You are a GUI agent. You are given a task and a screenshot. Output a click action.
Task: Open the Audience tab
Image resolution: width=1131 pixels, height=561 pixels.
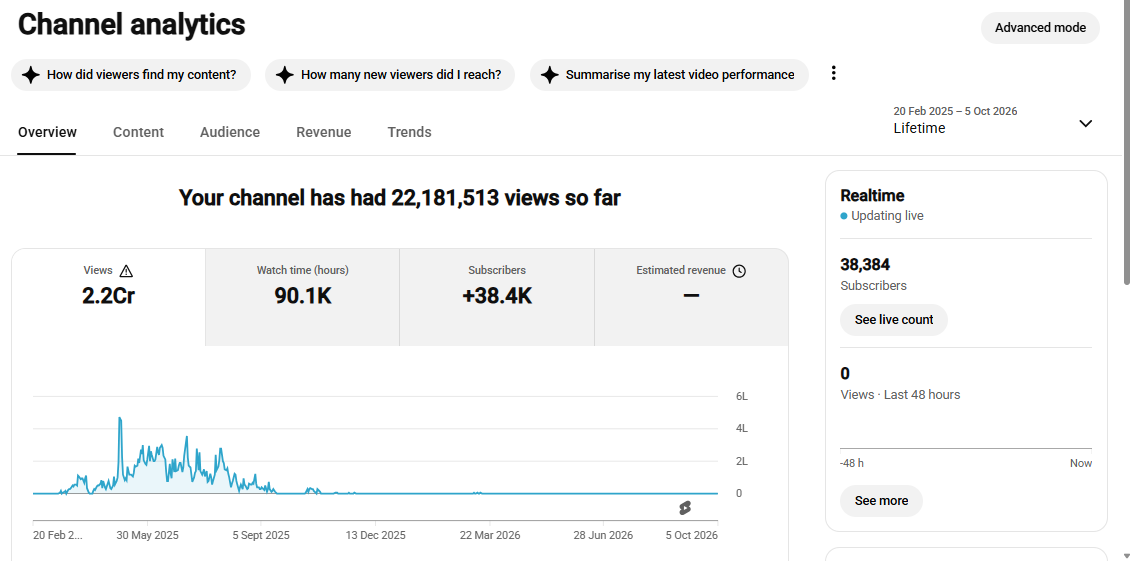click(x=230, y=132)
